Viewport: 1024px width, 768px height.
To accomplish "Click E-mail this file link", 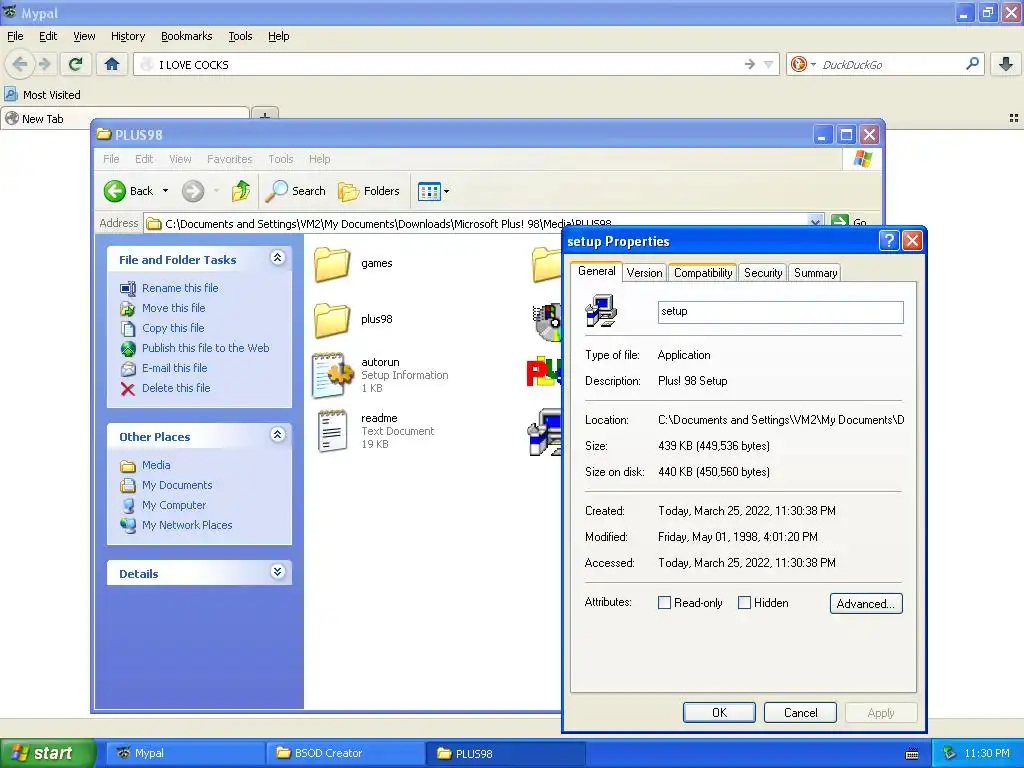I will (x=174, y=368).
